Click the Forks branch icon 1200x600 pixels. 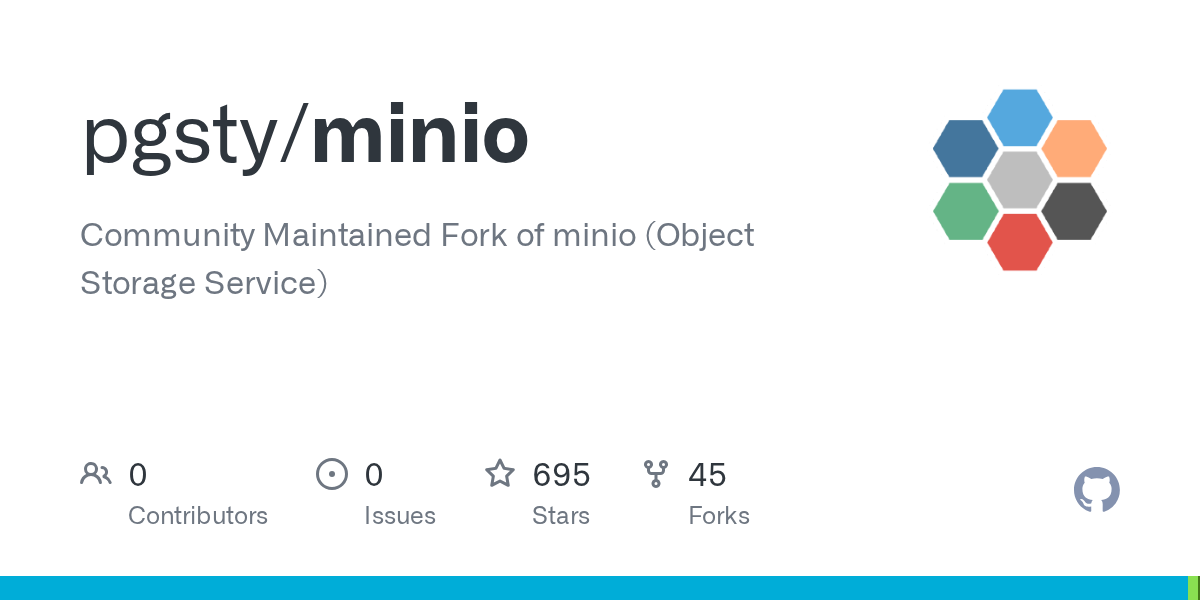[x=656, y=474]
